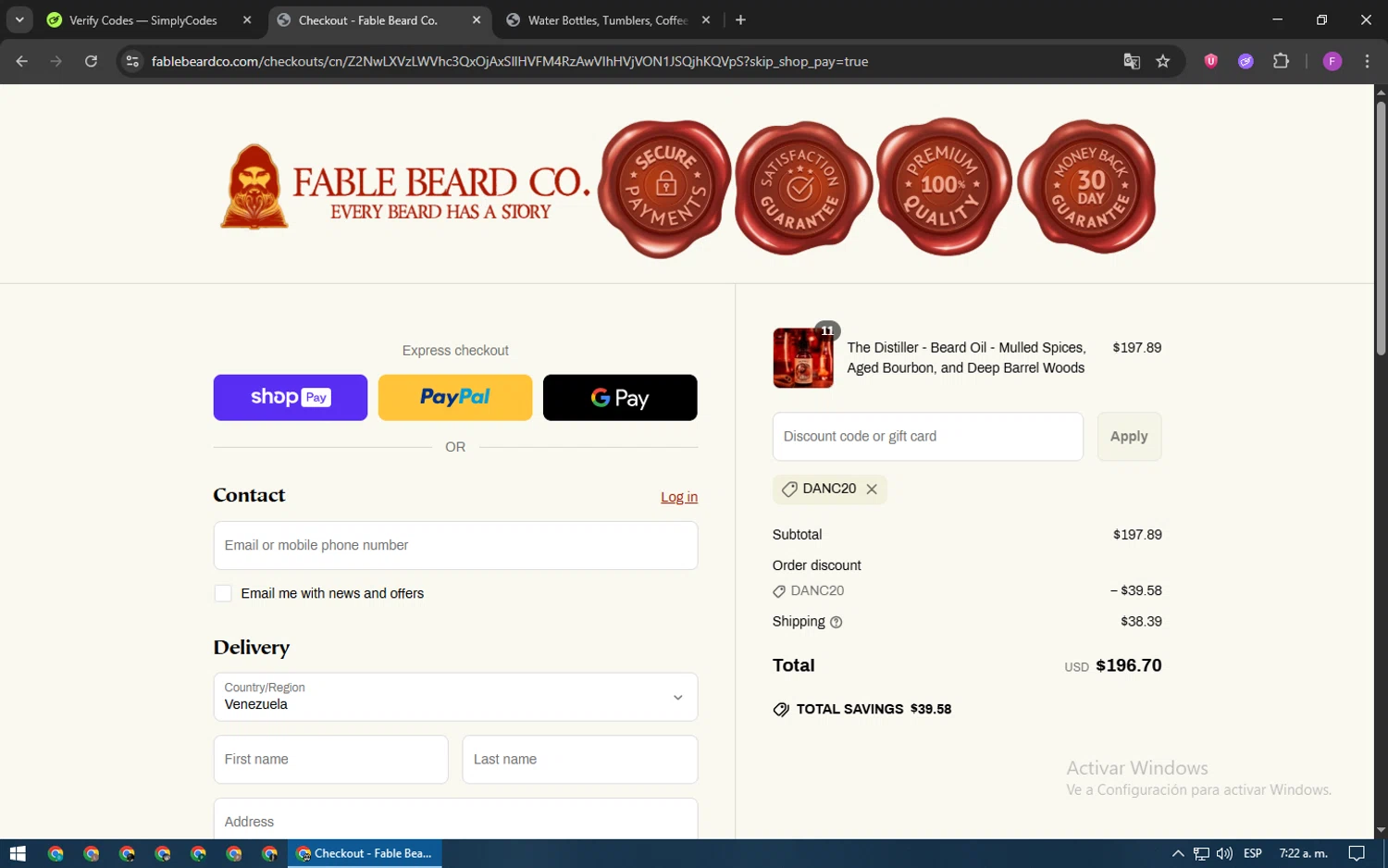Click the Distiller Beard Oil product thumbnail

(x=803, y=358)
